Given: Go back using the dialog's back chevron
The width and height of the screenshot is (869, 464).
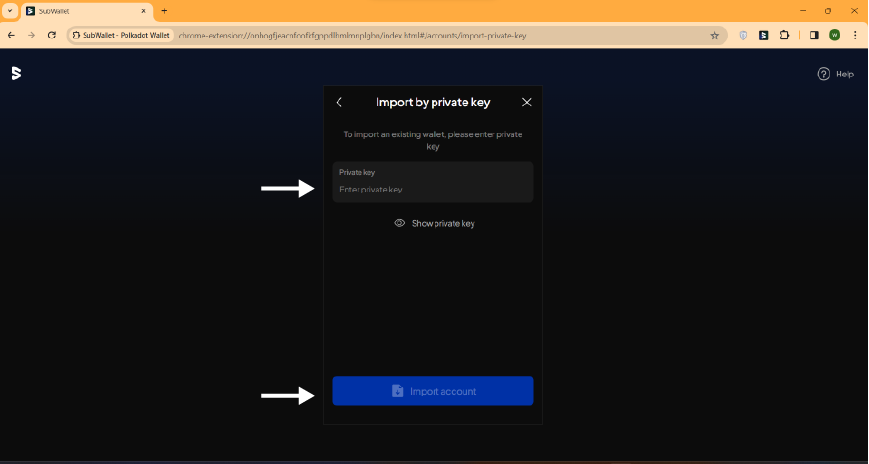Looking at the screenshot, I should tap(340, 102).
